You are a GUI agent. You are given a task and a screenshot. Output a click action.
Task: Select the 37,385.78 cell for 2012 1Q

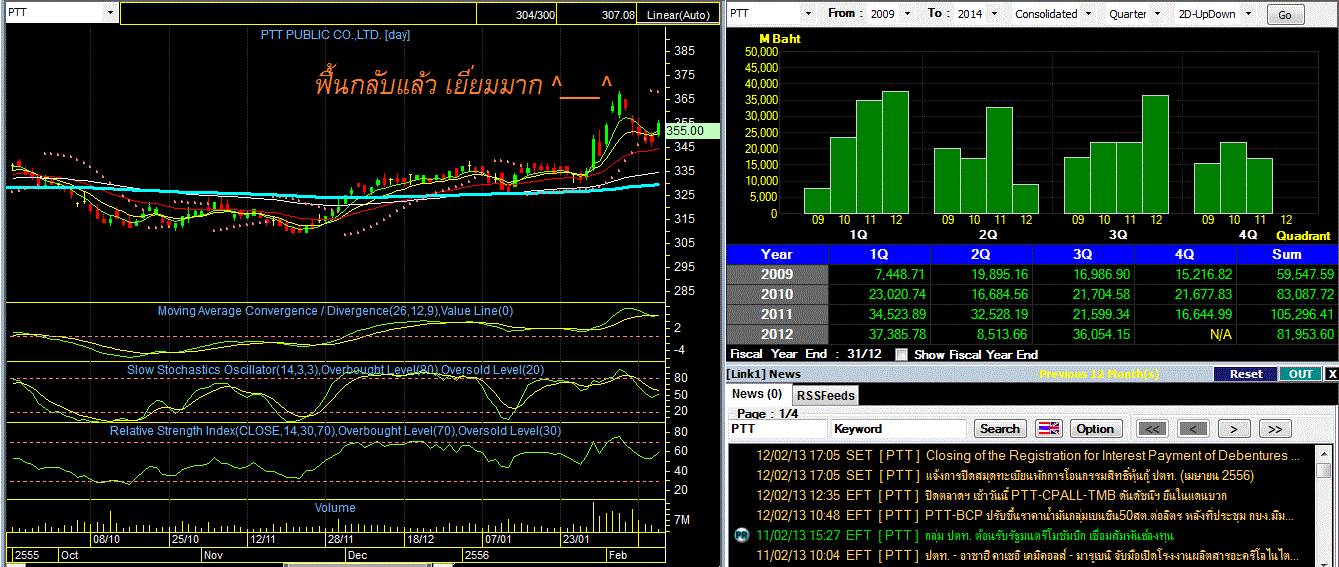pyautogui.click(x=880, y=334)
